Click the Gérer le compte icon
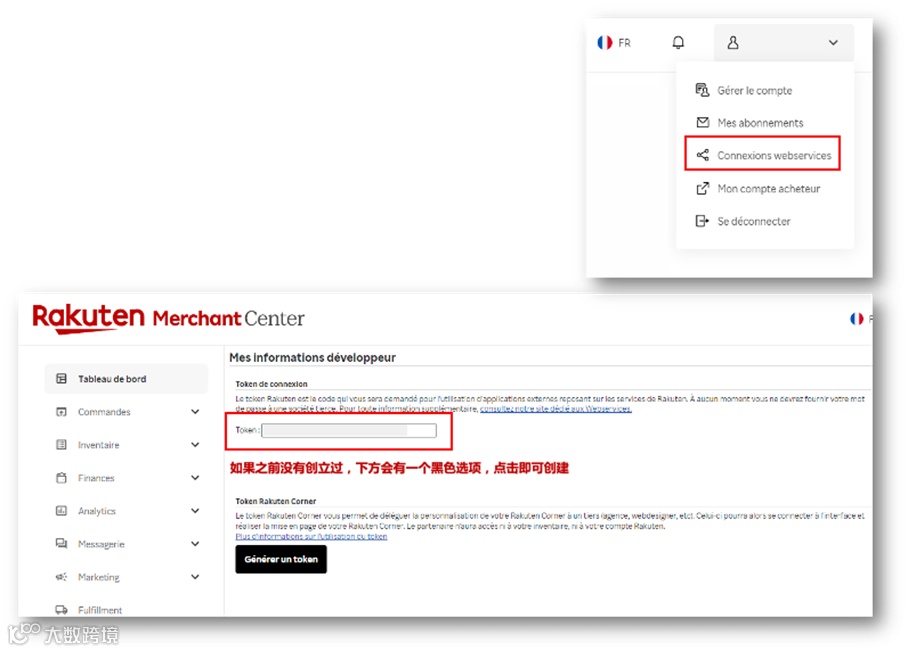The height and width of the screenshot is (652, 908). click(702, 90)
